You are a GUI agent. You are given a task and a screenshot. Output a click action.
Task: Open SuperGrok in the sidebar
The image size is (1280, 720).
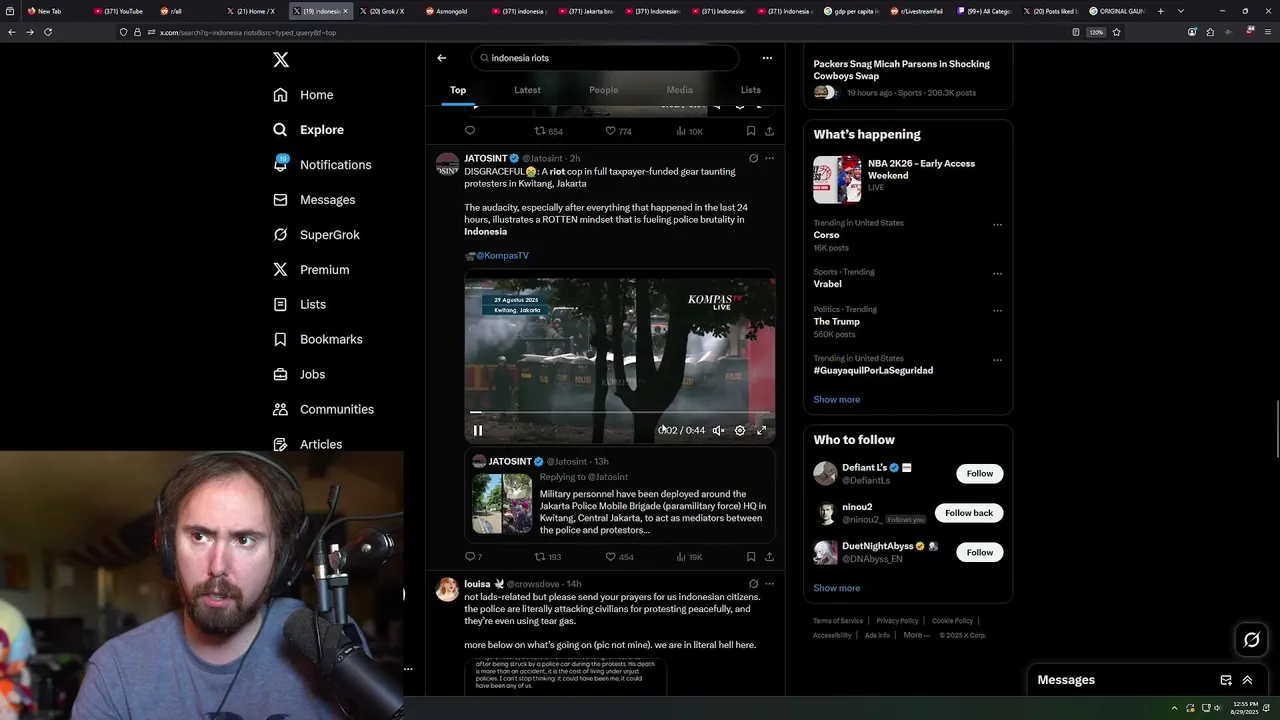pyautogui.click(x=316, y=235)
